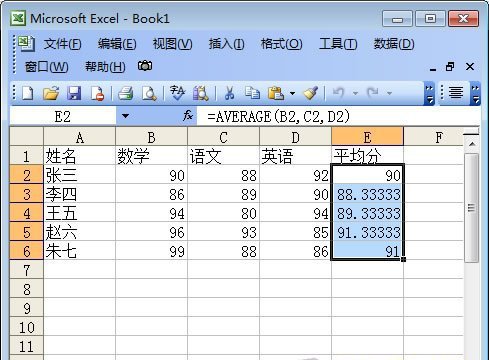
Task: Click the scrollbar up arrow
Action: [x=472, y=145]
